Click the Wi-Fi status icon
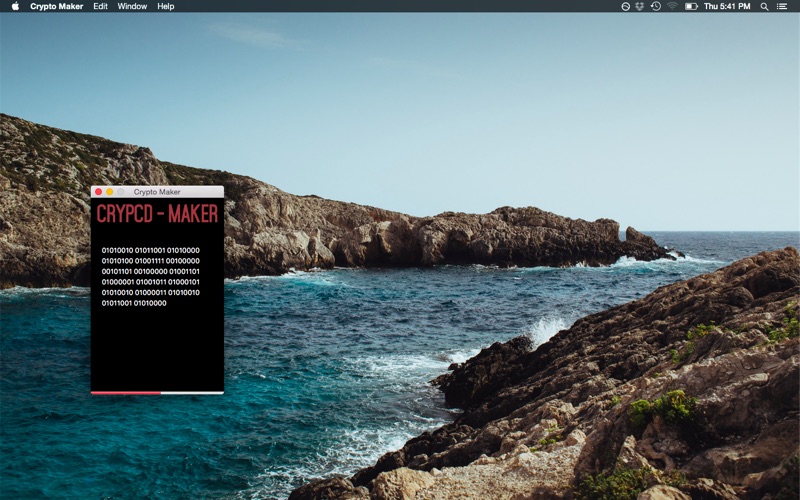800x500 pixels. pos(672,6)
